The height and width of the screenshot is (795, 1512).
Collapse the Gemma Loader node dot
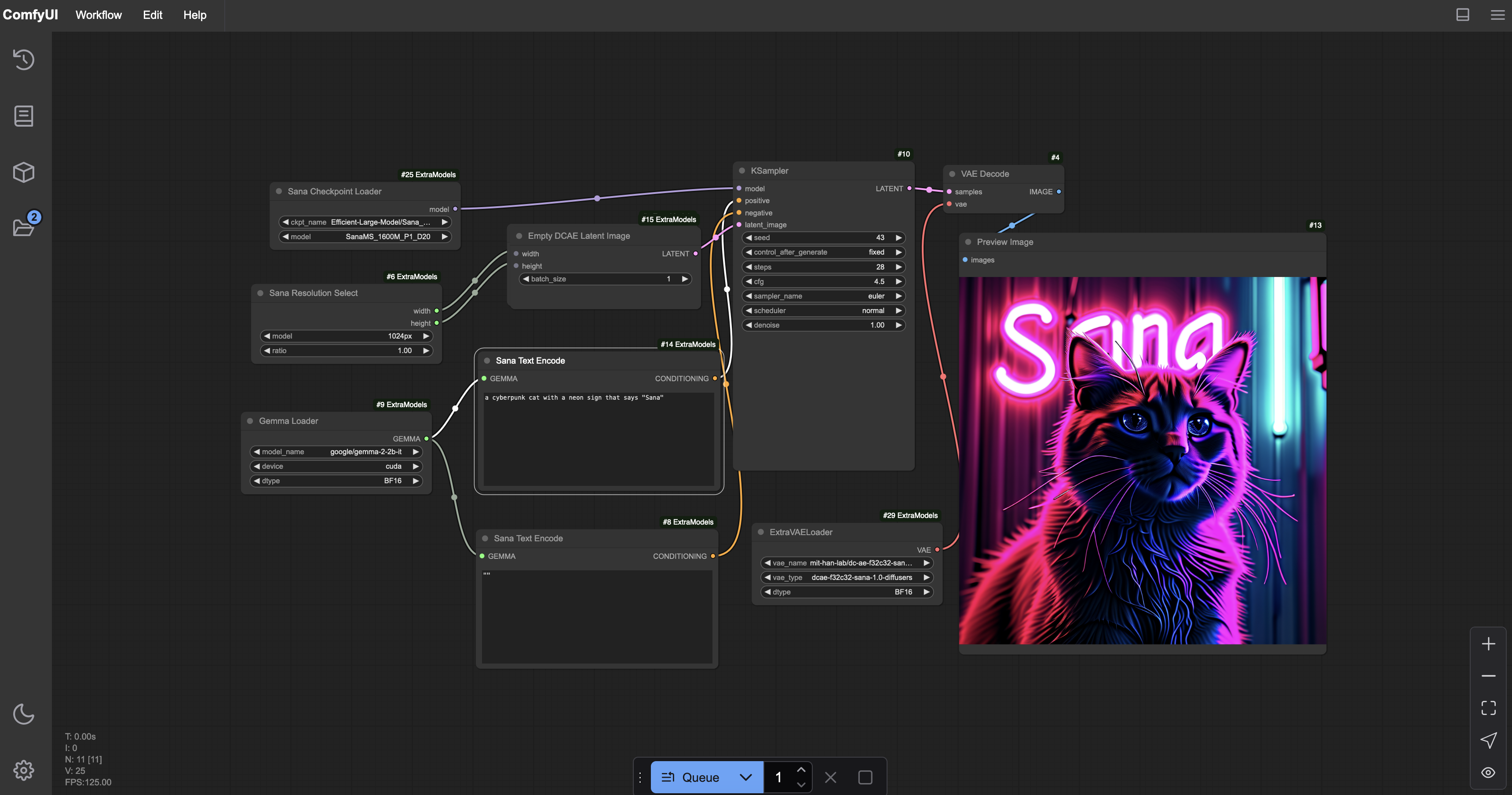[x=250, y=421]
